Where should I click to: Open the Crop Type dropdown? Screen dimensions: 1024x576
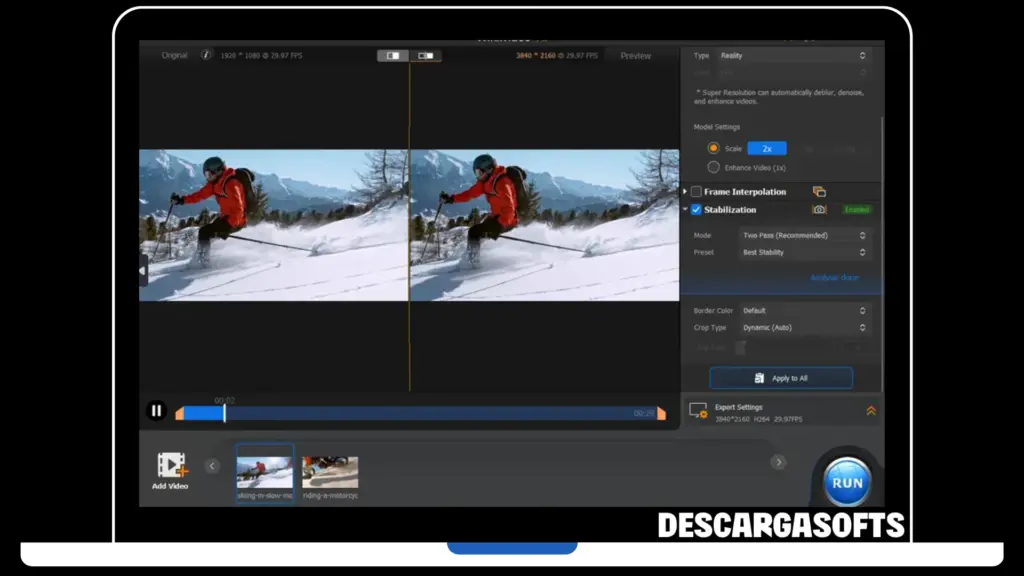pos(803,328)
